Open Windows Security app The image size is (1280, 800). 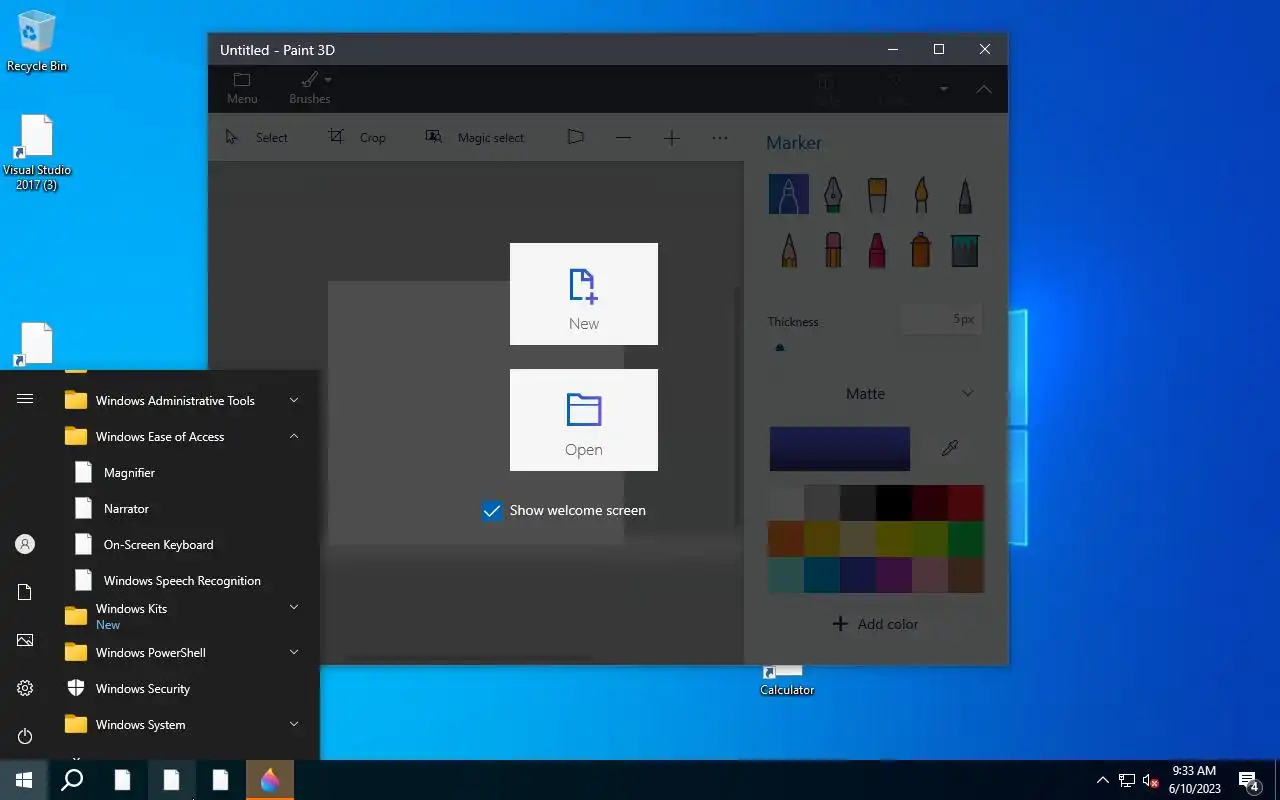point(182,688)
